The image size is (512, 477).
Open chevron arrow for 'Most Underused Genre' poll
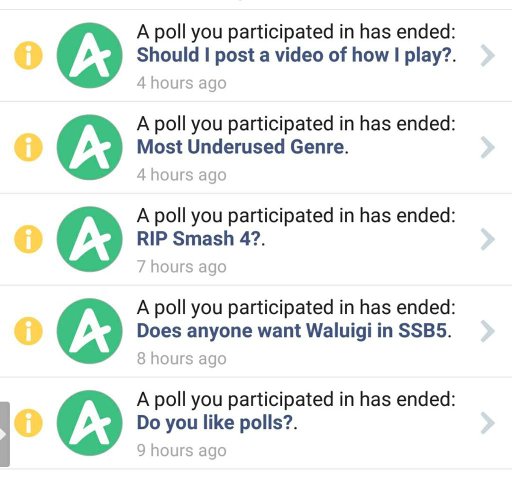pyautogui.click(x=488, y=147)
